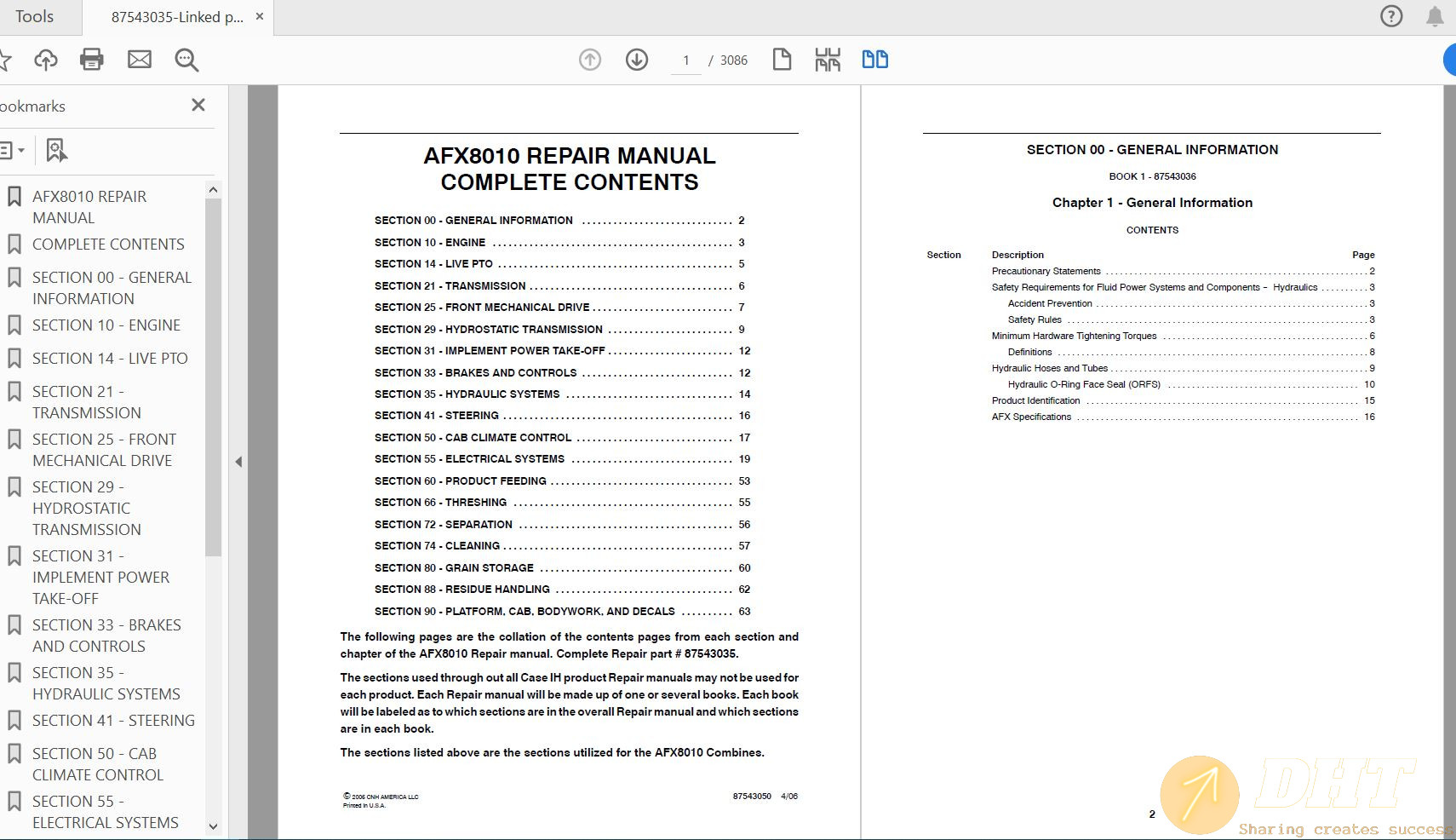
Task: Click contents line SECTION 10 - ENGINE on page
Action: (559, 243)
